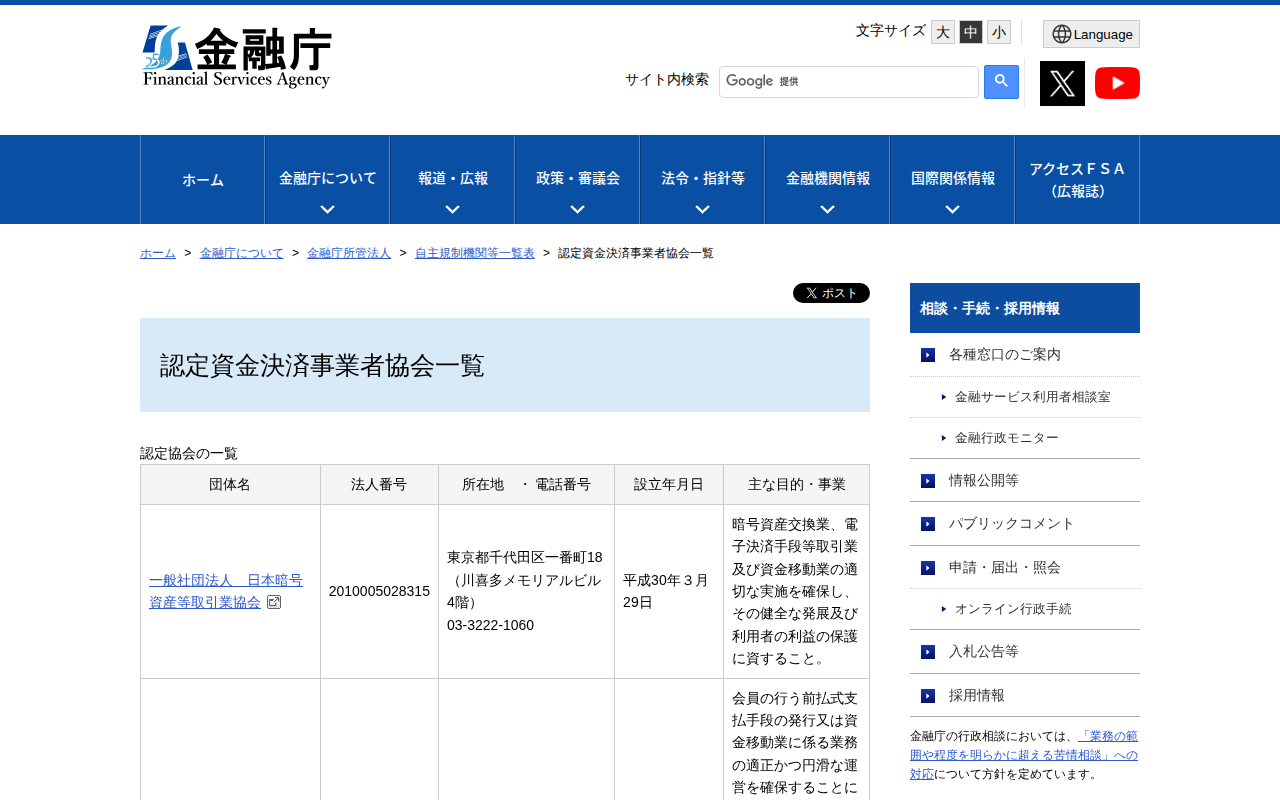Set text size to 小
The width and height of the screenshot is (1280, 800).
tap(998, 32)
